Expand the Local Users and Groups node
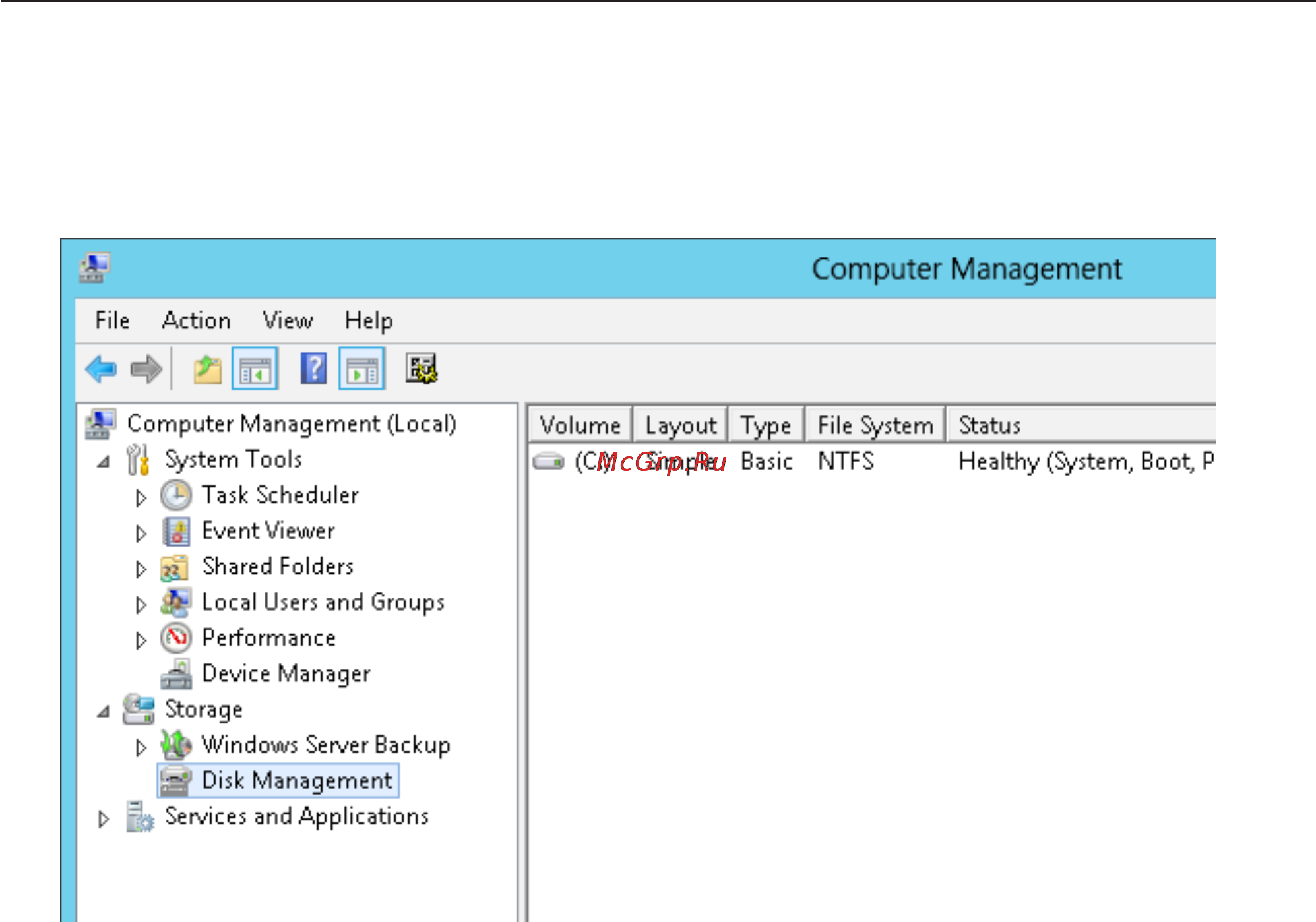1316x922 pixels. 141,604
